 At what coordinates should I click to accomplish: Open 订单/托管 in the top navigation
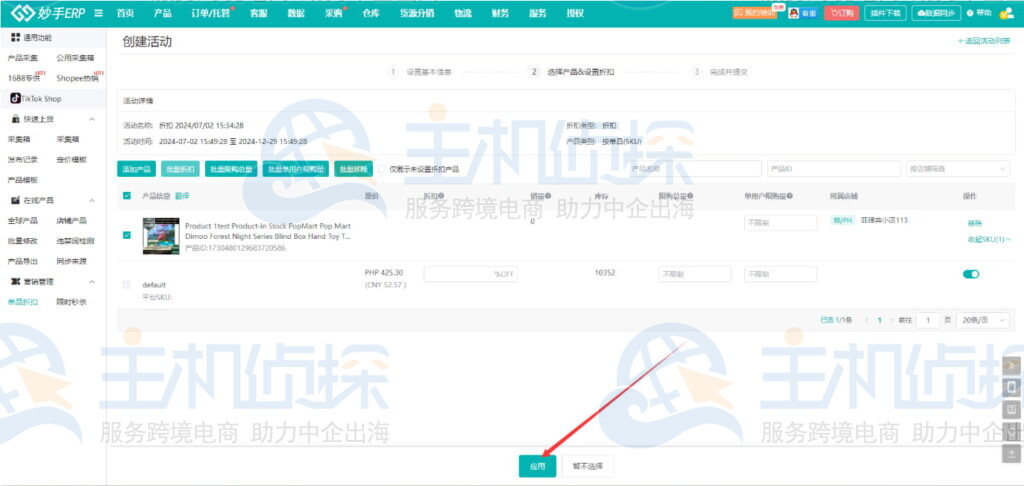210,13
